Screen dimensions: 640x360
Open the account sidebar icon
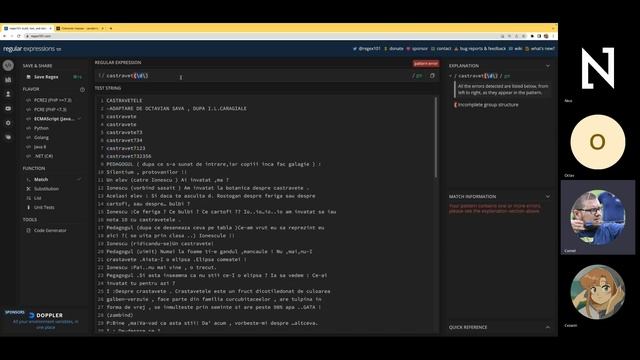pos(8,94)
